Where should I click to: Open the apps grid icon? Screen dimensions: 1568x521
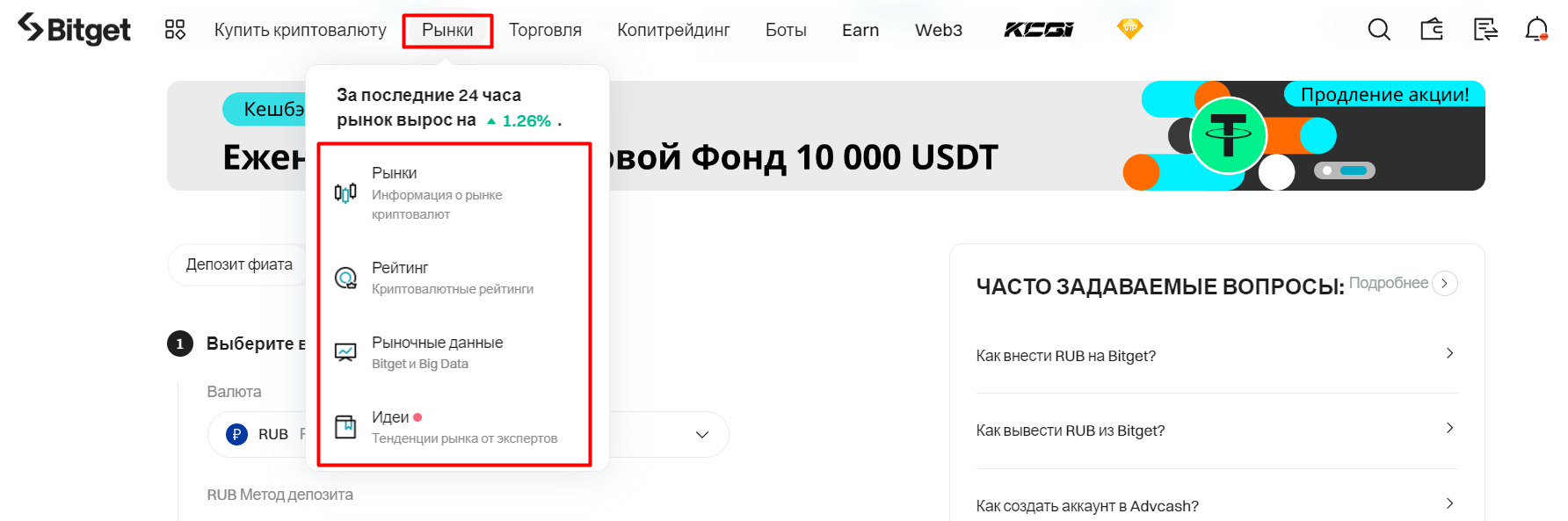point(175,30)
